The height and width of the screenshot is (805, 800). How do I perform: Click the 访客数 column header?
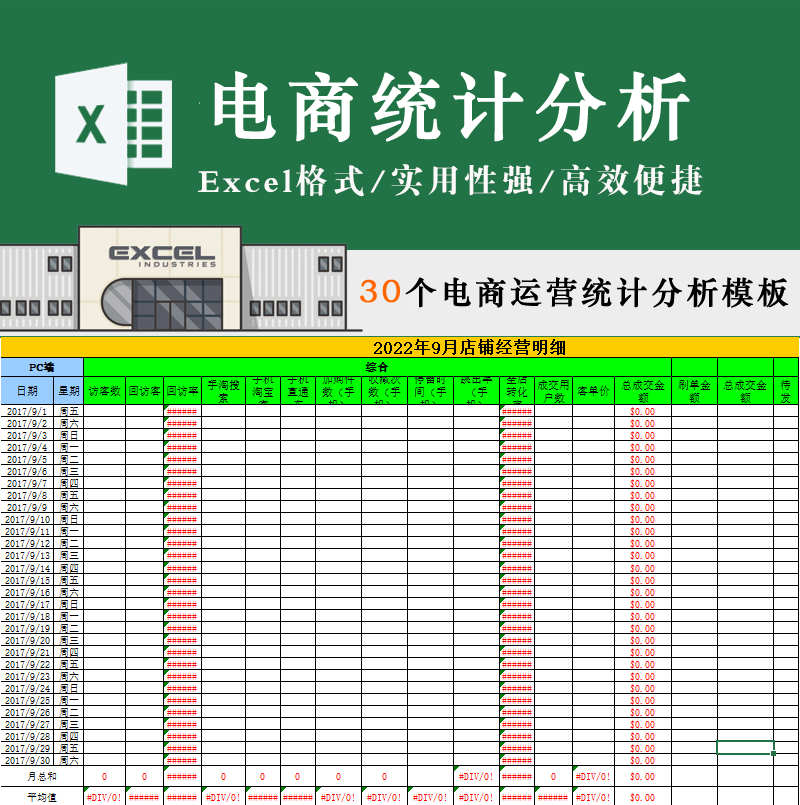[105, 391]
